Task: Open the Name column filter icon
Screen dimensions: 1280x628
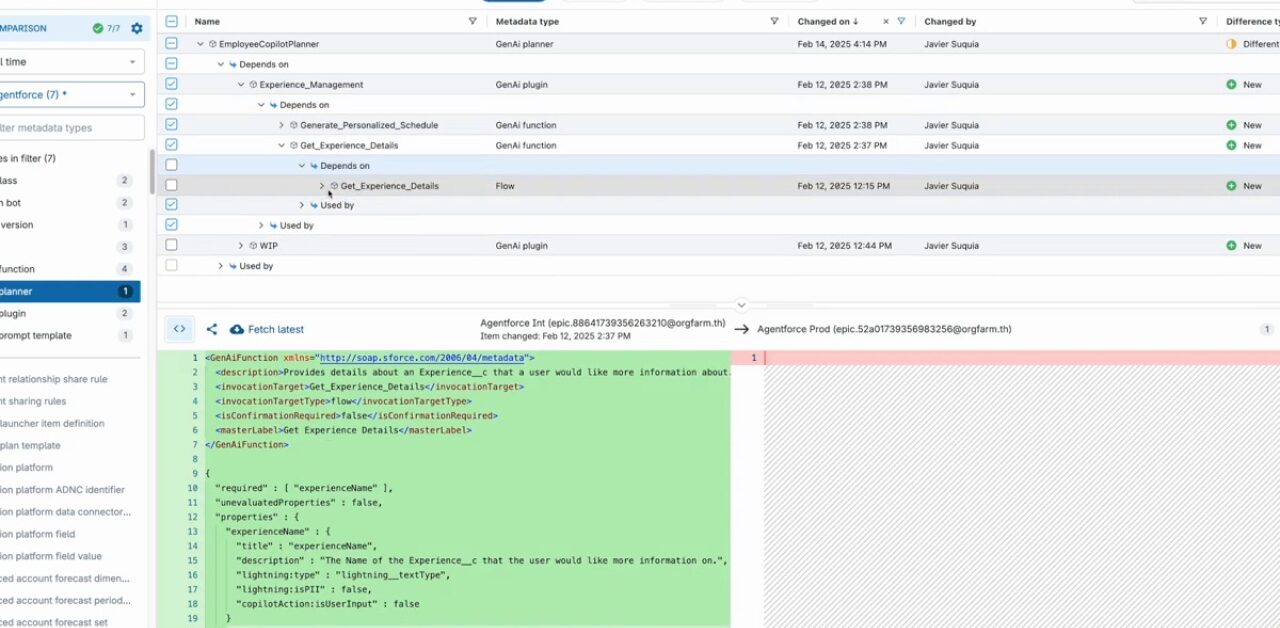Action: [473, 21]
